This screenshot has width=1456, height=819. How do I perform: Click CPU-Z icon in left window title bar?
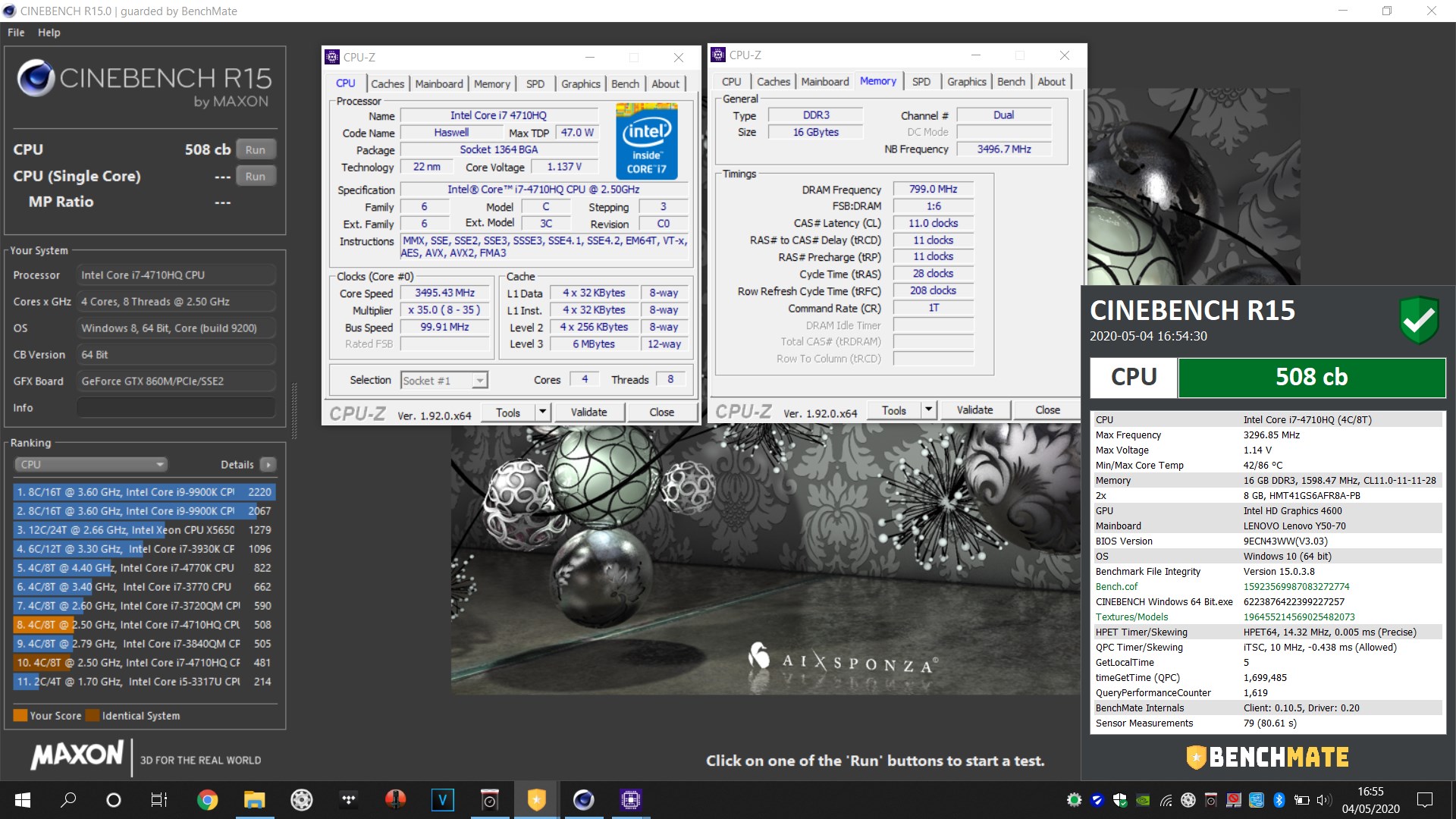click(332, 57)
